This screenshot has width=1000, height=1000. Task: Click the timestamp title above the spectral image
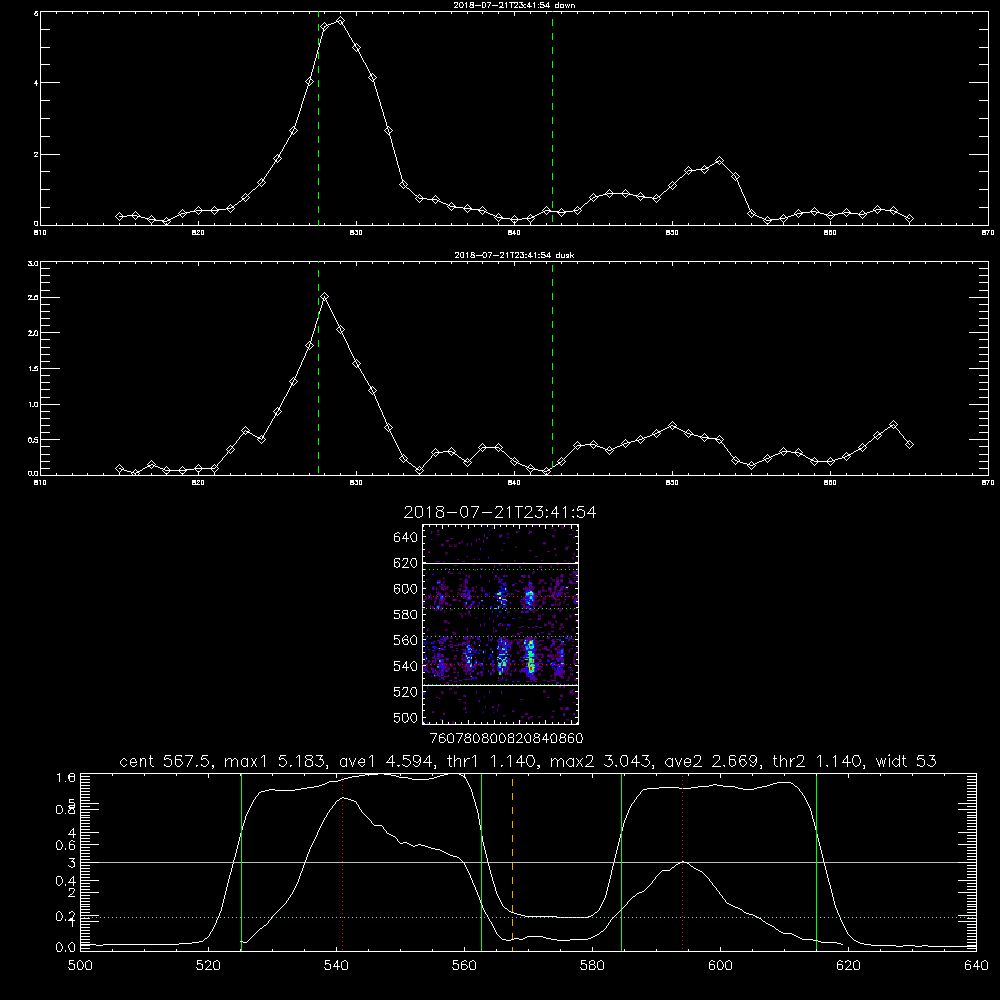(500, 512)
